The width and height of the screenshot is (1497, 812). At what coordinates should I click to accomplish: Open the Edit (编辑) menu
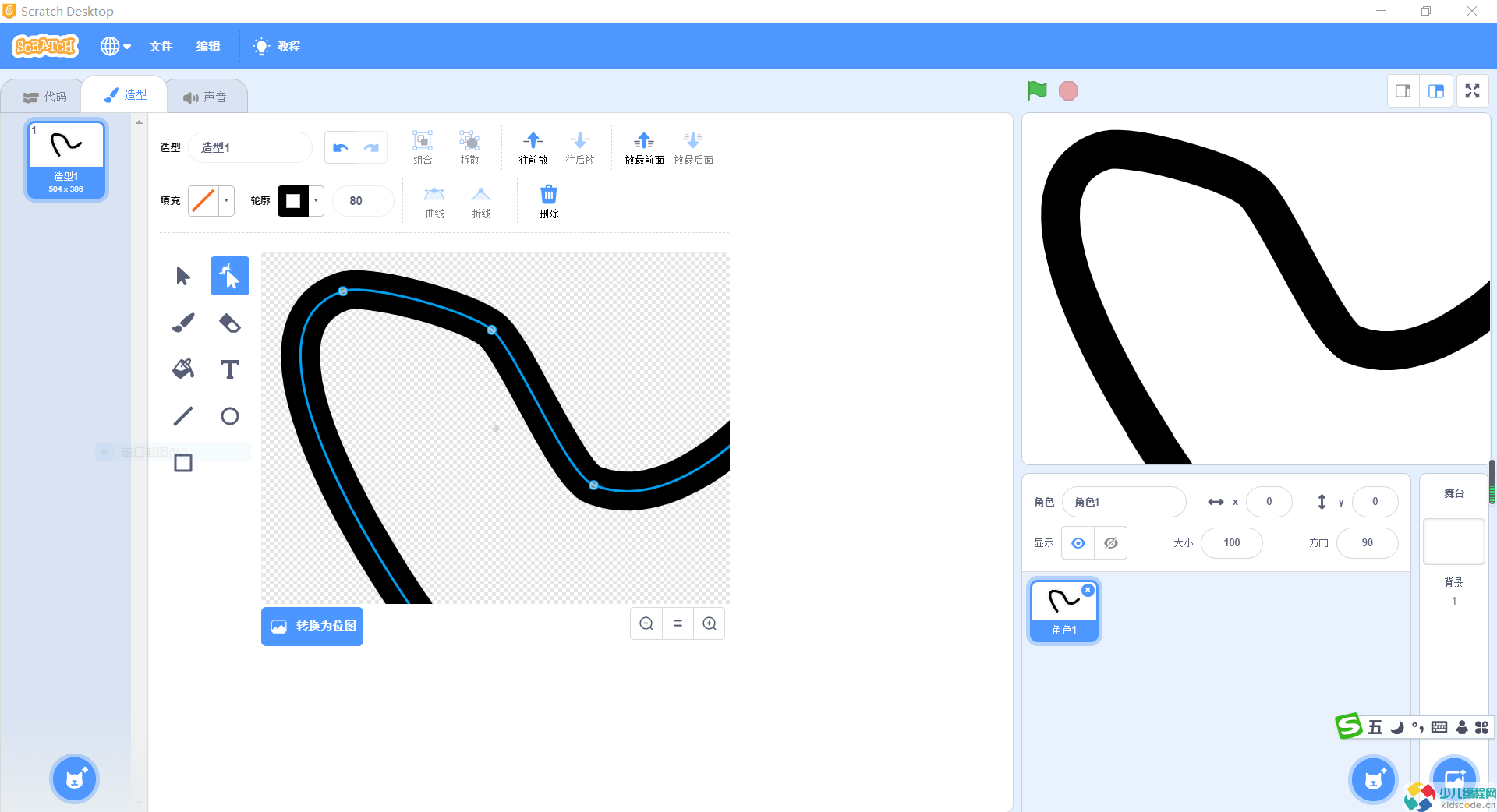[x=208, y=46]
